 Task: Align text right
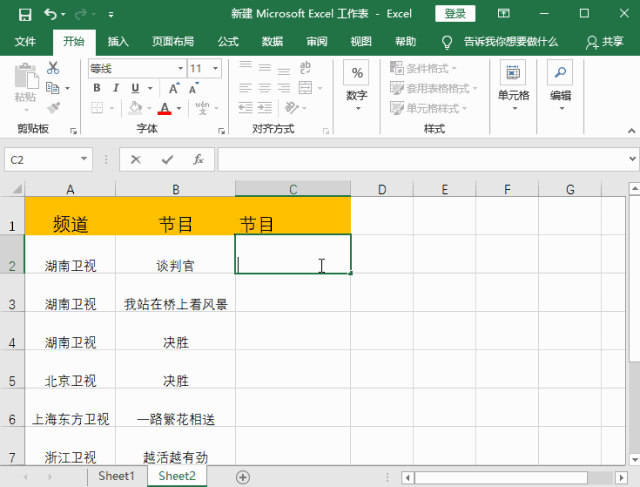coord(284,87)
